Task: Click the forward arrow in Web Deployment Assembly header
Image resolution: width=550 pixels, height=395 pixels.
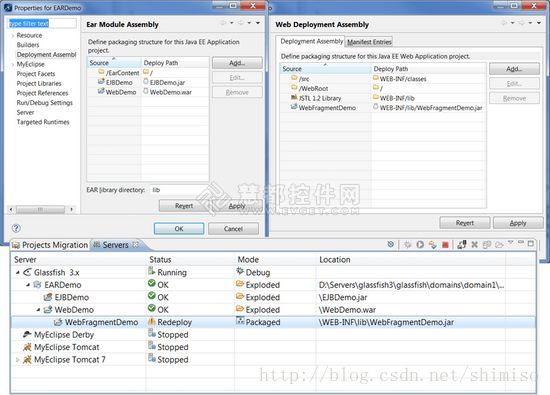Action: tap(522, 23)
